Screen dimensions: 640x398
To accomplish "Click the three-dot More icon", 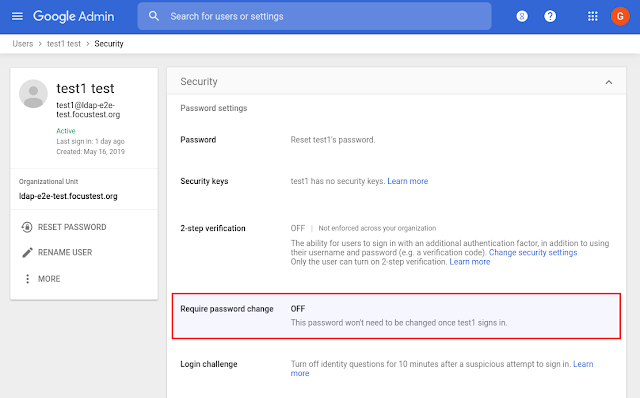I will click(27, 279).
